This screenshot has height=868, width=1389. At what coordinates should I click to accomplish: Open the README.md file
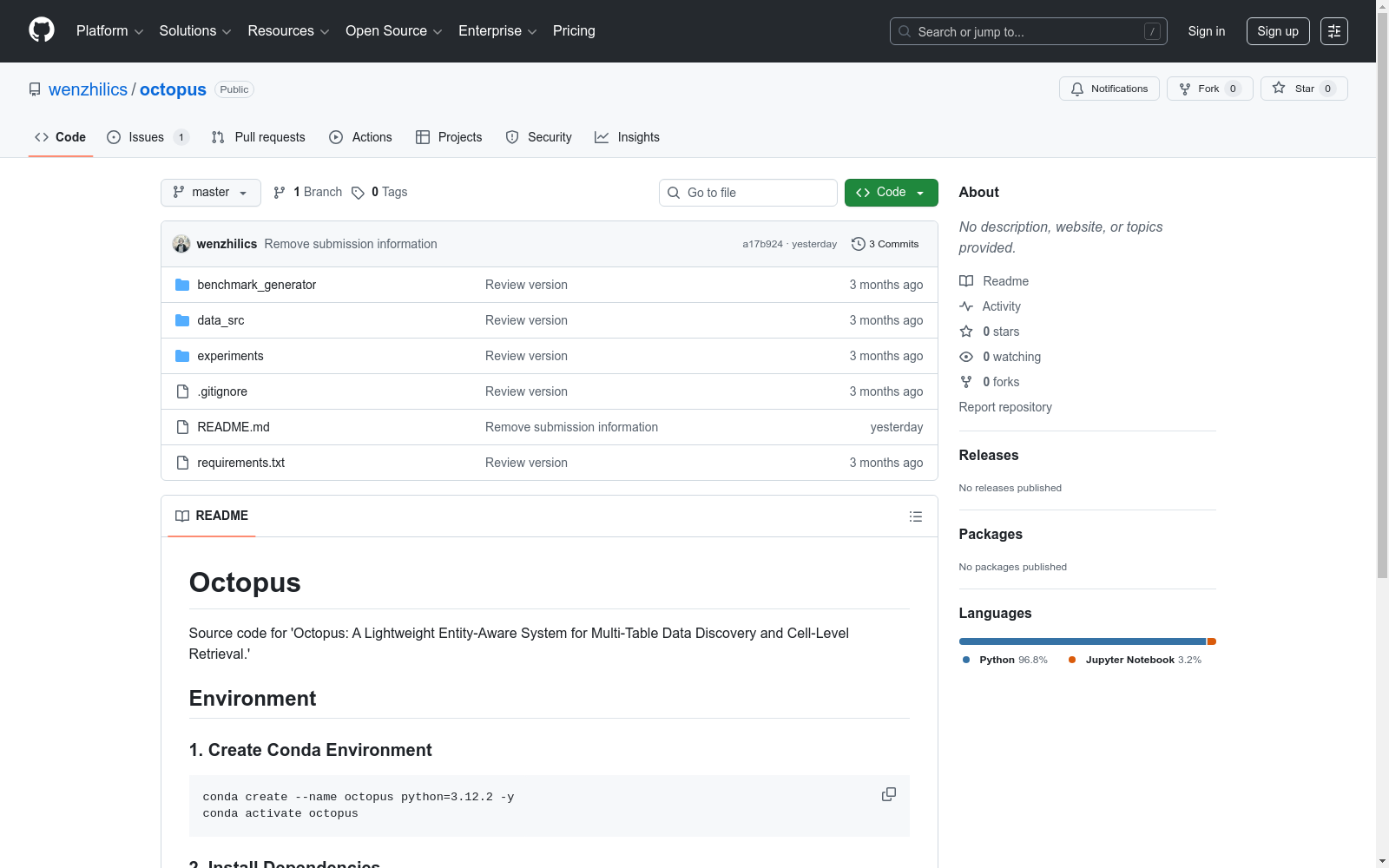click(234, 427)
